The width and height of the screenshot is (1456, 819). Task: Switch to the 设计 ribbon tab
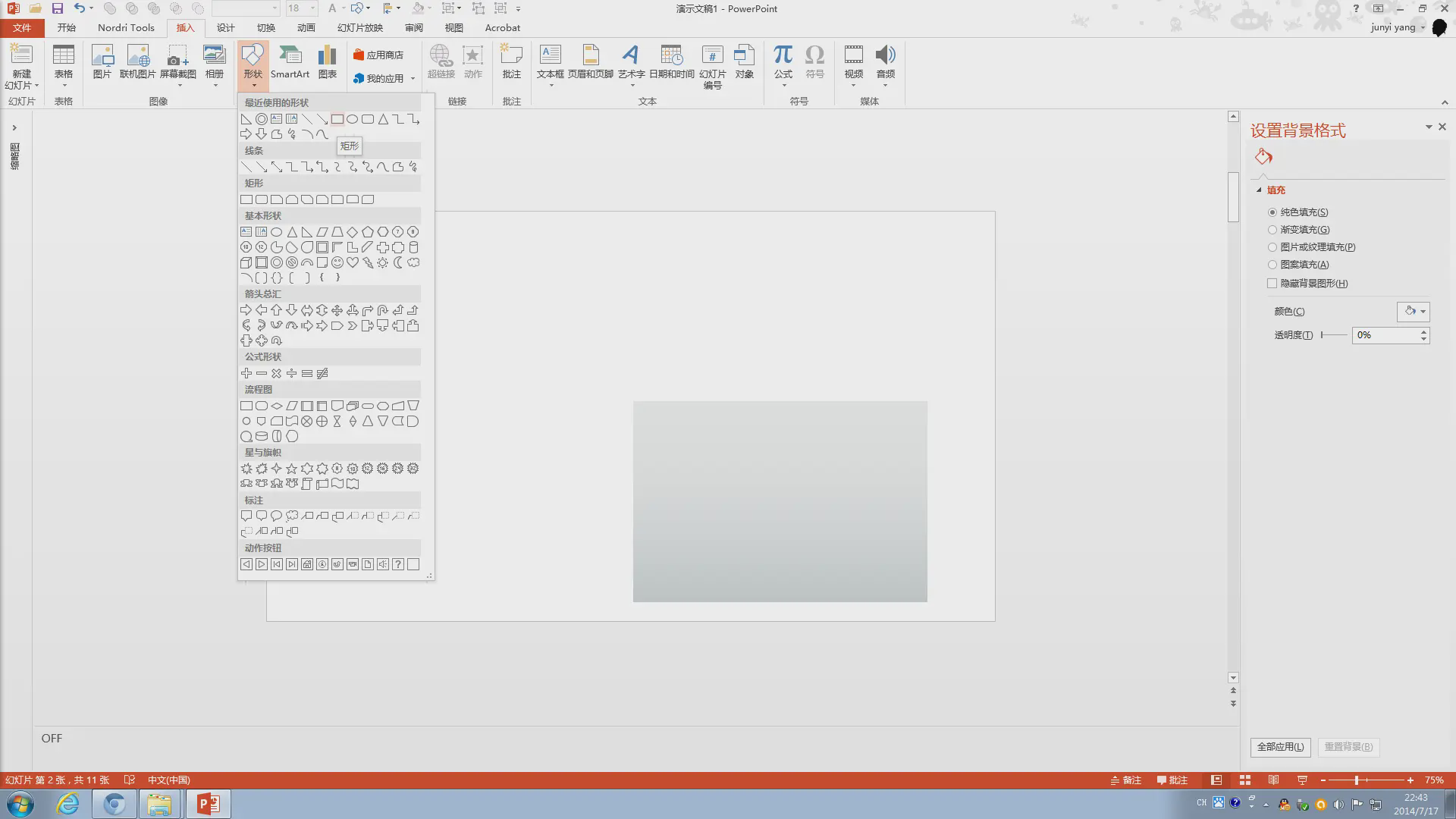click(x=225, y=27)
